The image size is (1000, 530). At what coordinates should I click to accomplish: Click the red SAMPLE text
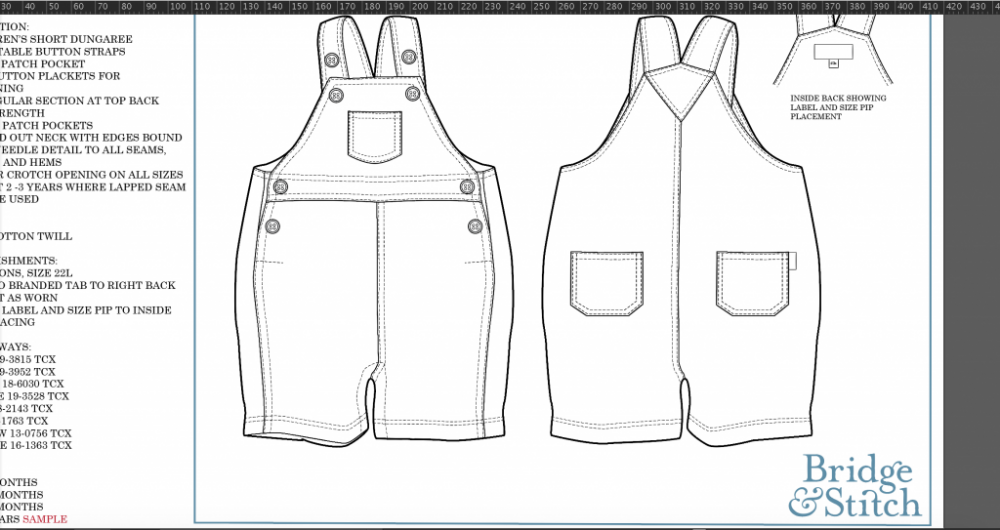coord(45,519)
